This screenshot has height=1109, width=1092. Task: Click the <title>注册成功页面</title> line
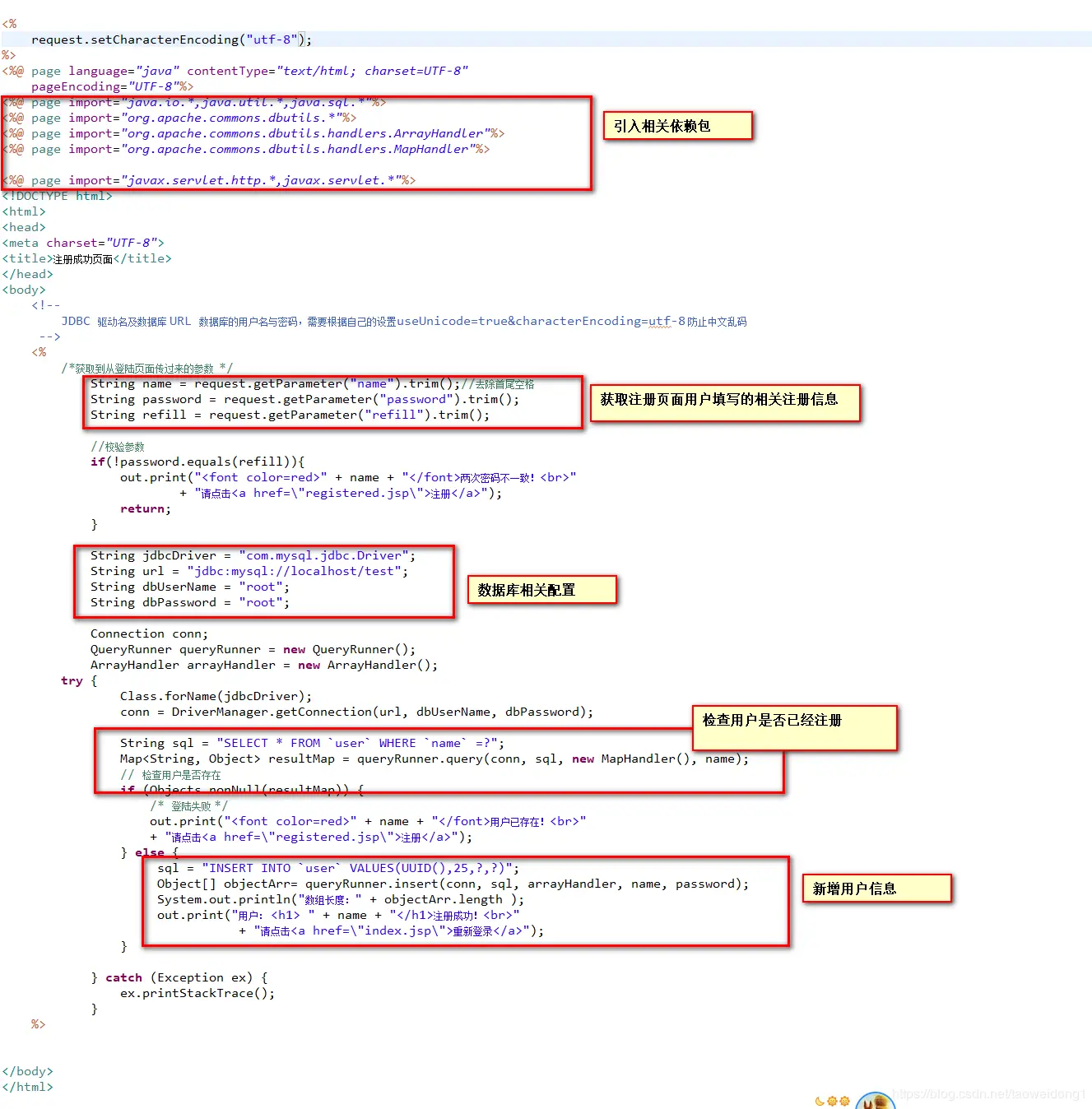coord(86,258)
